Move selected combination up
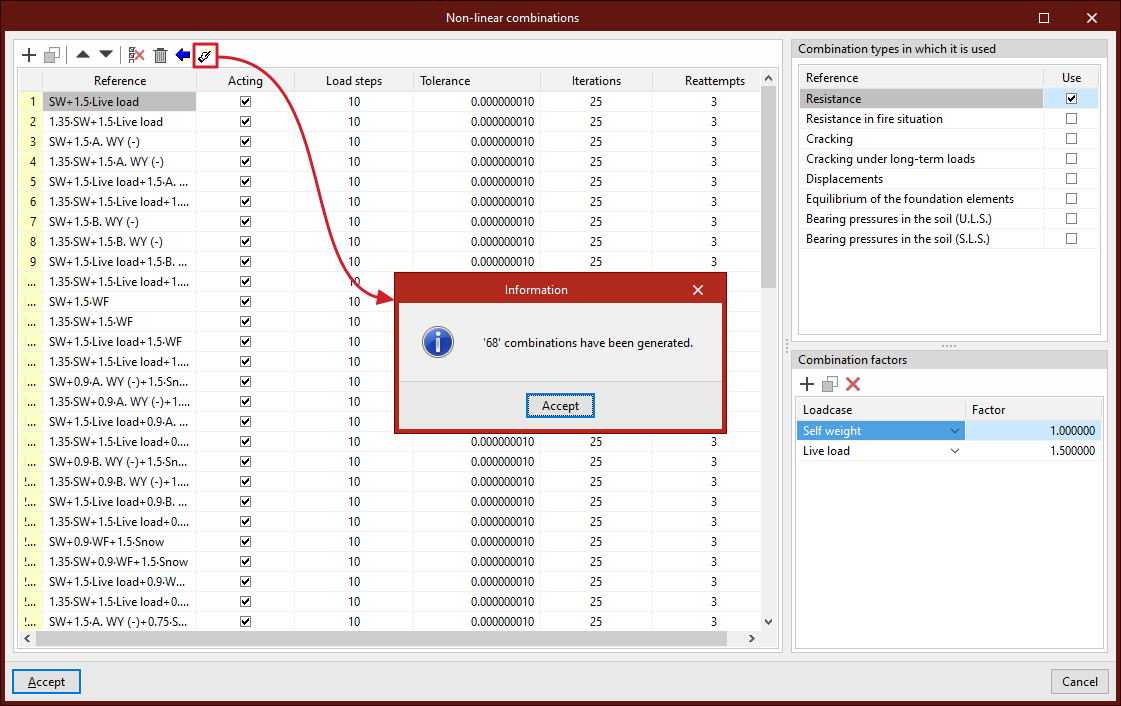Viewport: 1121px width, 706px height. click(83, 54)
